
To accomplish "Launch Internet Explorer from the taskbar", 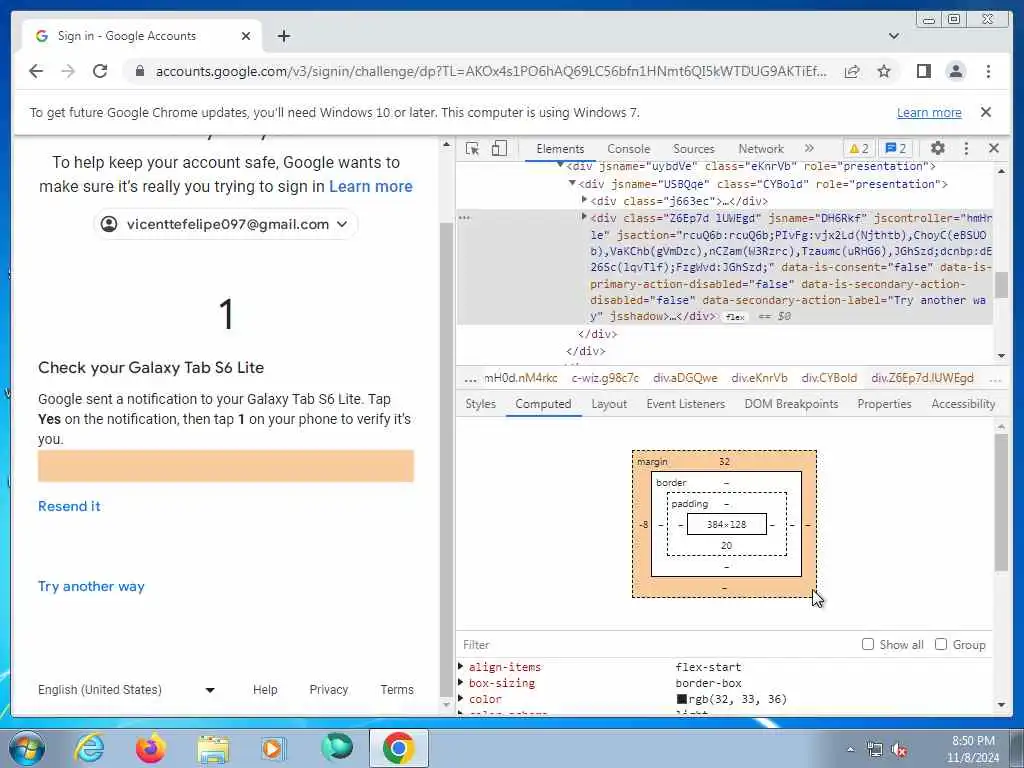I will pyautogui.click(x=88, y=748).
